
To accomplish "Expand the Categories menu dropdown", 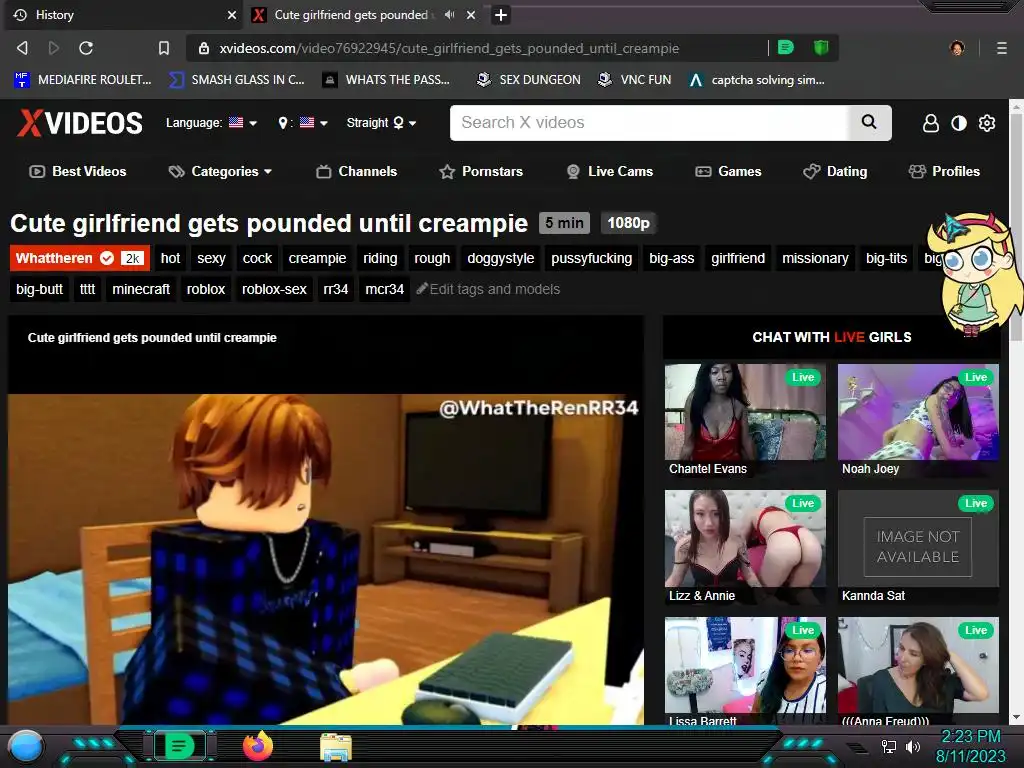I will click(220, 171).
